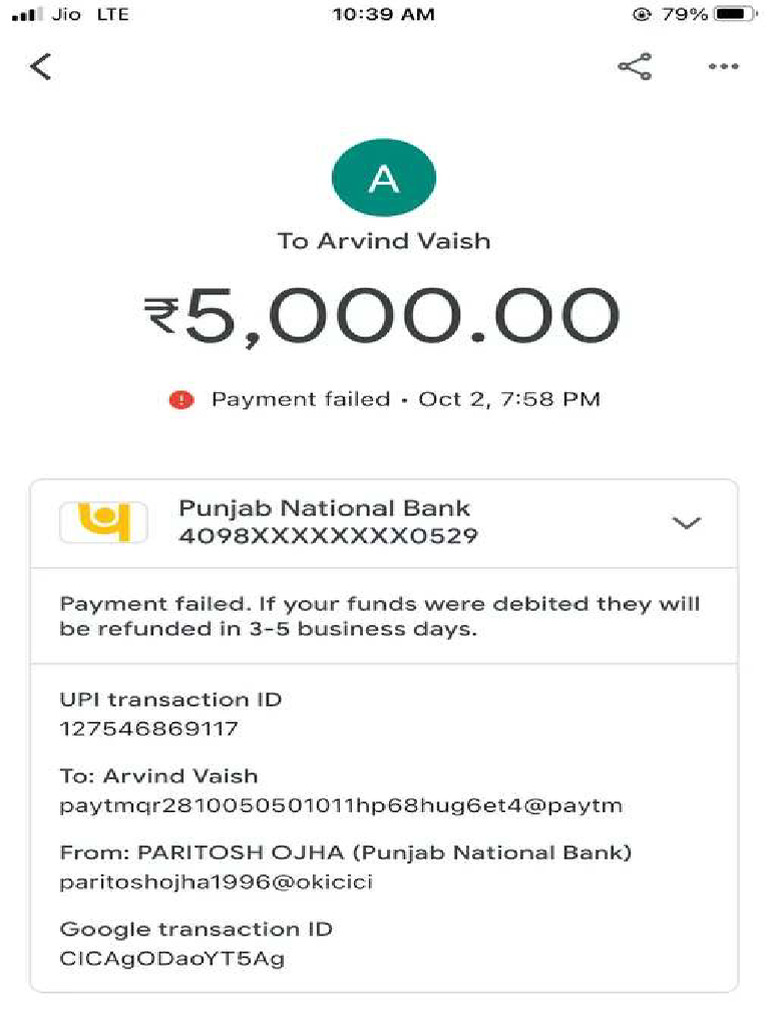The width and height of the screenshot is (768, 1024).
Task: Tap the refund notice about 3-5 business days
Action: coord(379,616)
